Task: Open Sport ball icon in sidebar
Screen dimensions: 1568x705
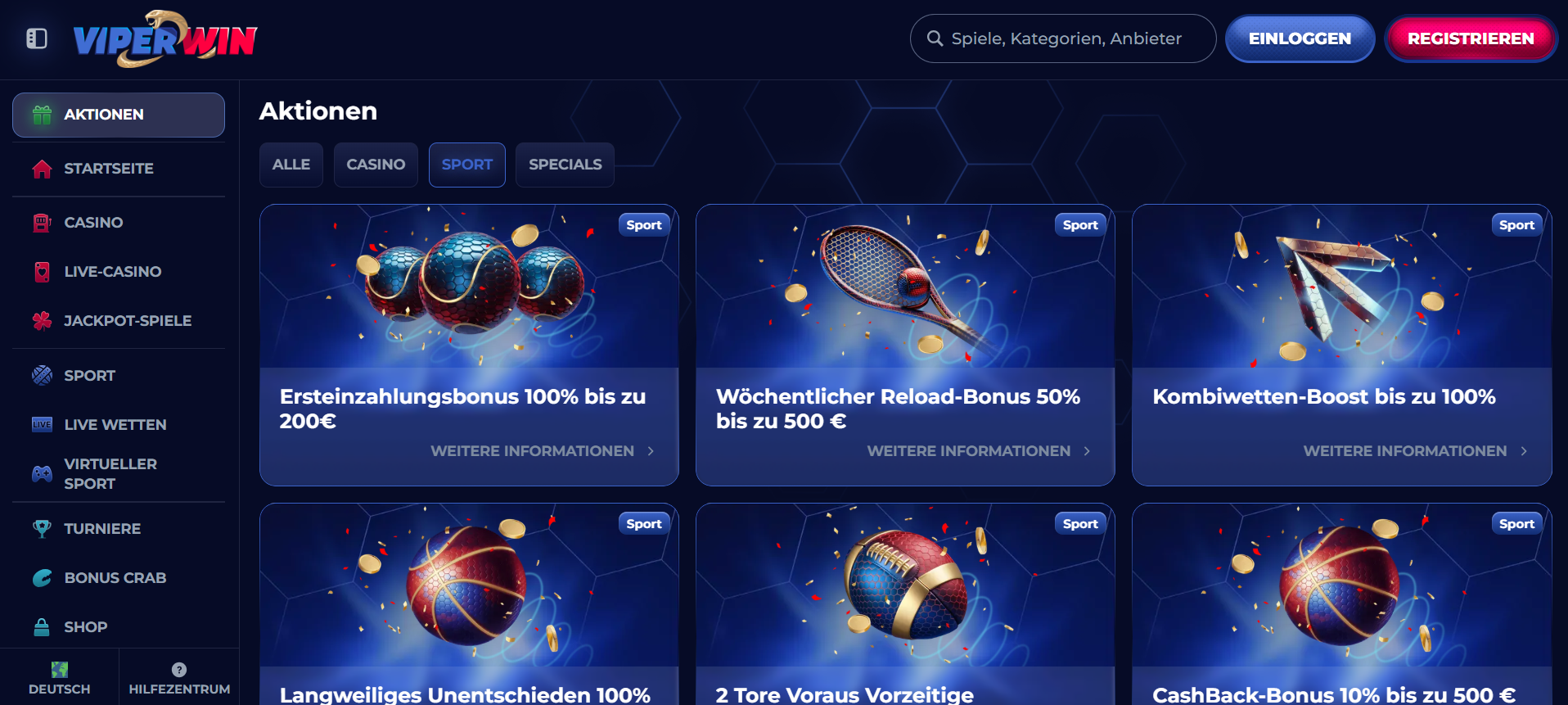Action: tap(42, 375)
